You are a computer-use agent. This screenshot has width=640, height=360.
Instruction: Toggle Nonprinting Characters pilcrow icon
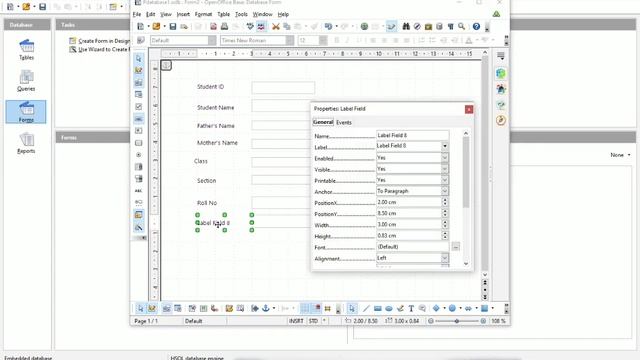tap(451, 27)
